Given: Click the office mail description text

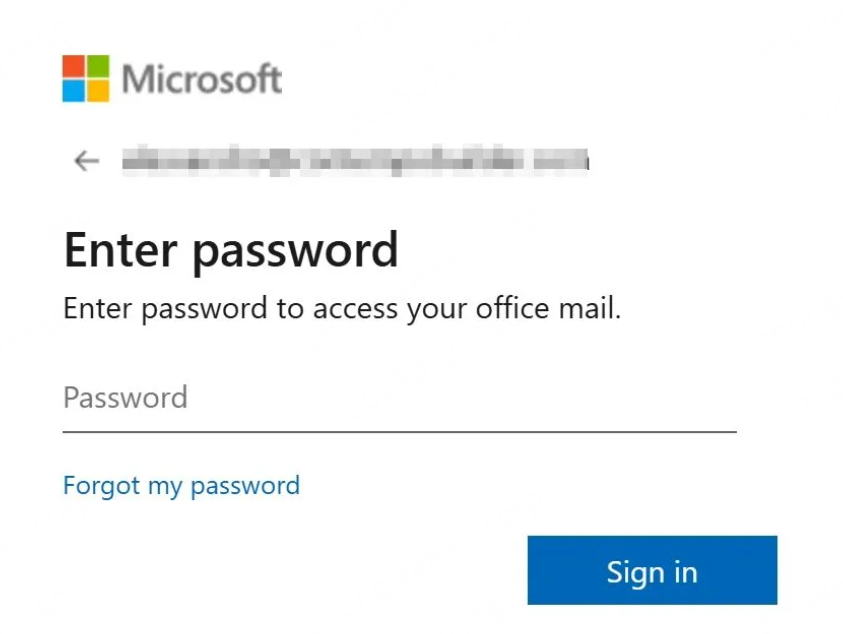Looking at the screenshot, I should pos(342,309).
